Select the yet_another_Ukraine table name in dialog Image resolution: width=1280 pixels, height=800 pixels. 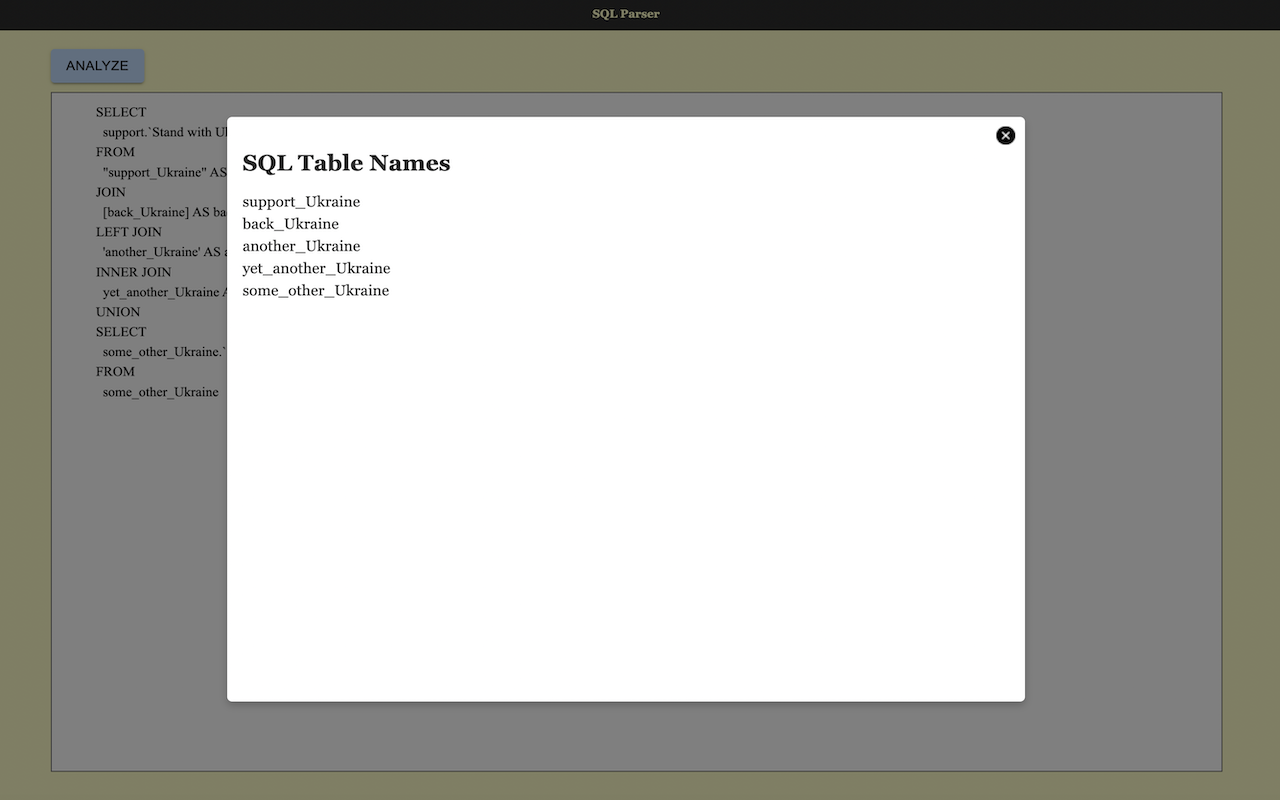tap(316, 268)
